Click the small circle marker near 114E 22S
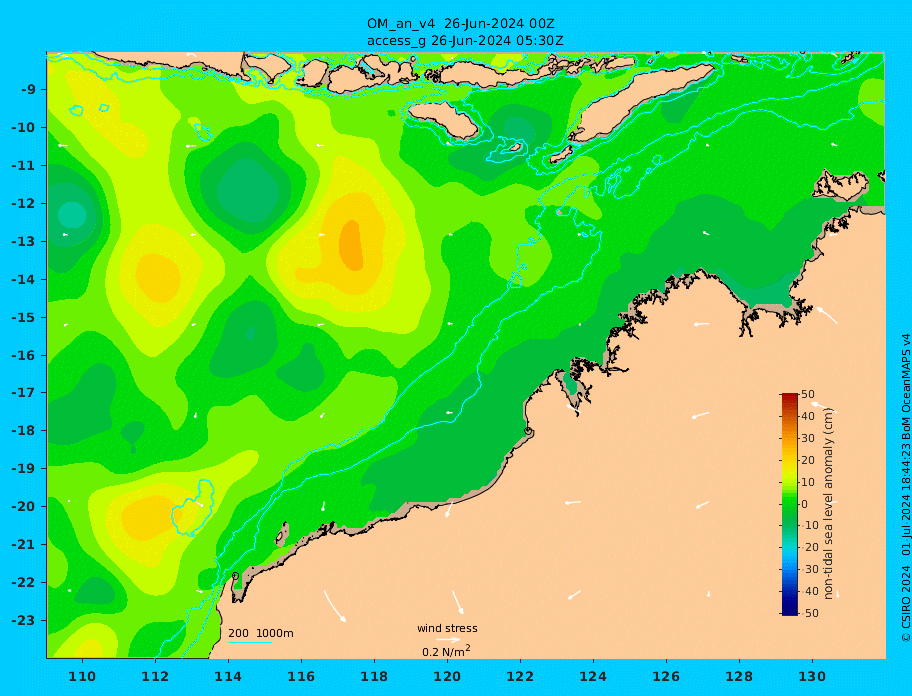Image resolution: width=912 pixels, height=696 pixels. click(x=235, y=576)
